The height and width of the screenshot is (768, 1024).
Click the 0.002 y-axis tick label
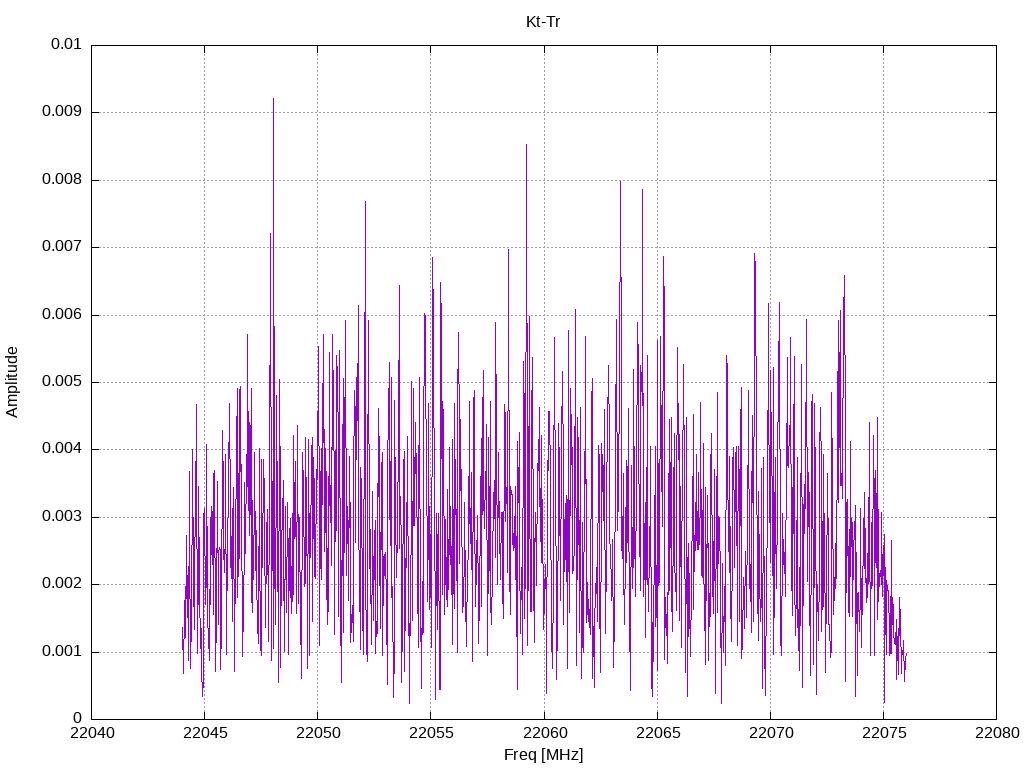(x=62, y=584)
